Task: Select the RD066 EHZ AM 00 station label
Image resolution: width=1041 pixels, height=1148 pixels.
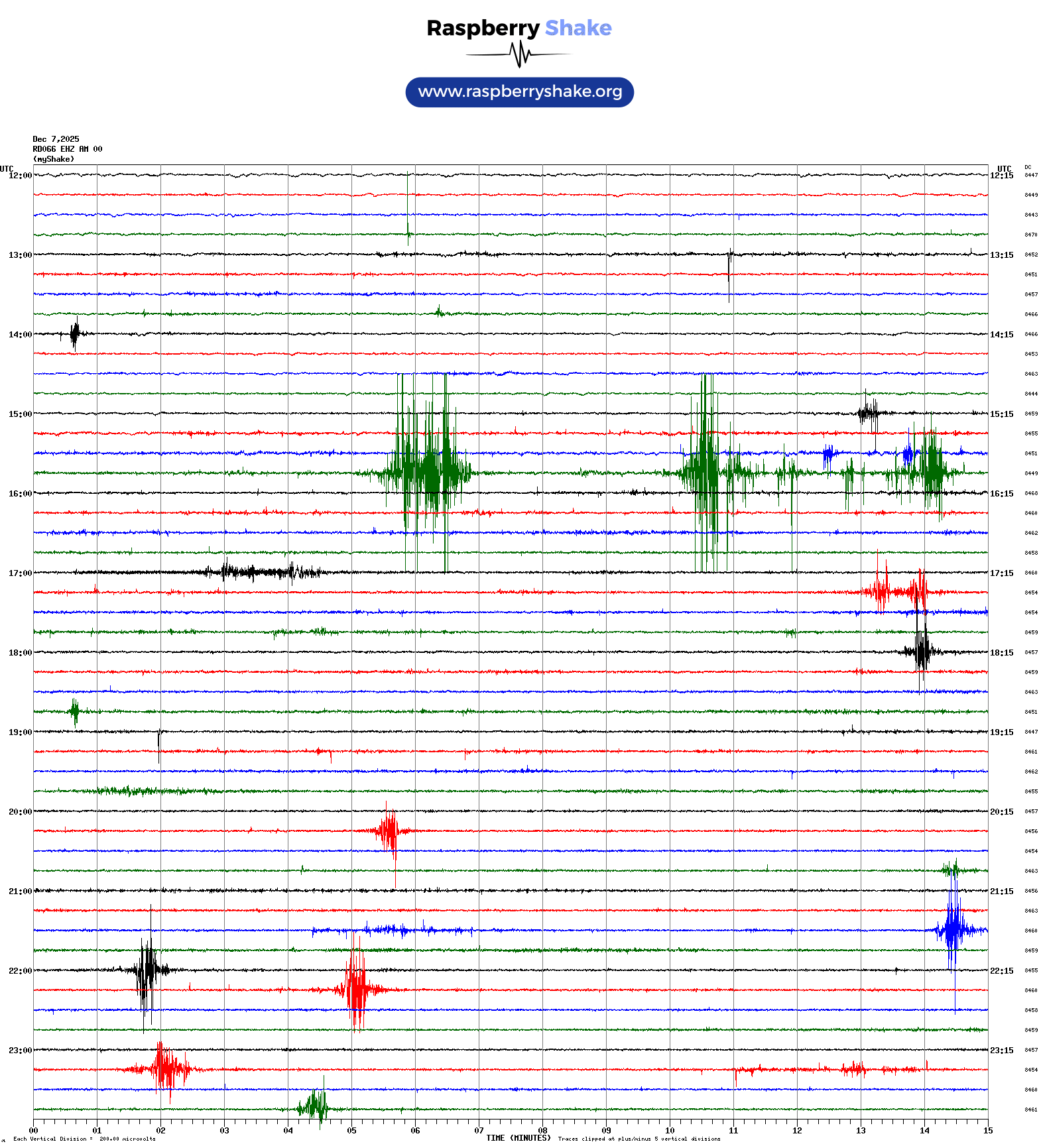Action: coord(67,149)
